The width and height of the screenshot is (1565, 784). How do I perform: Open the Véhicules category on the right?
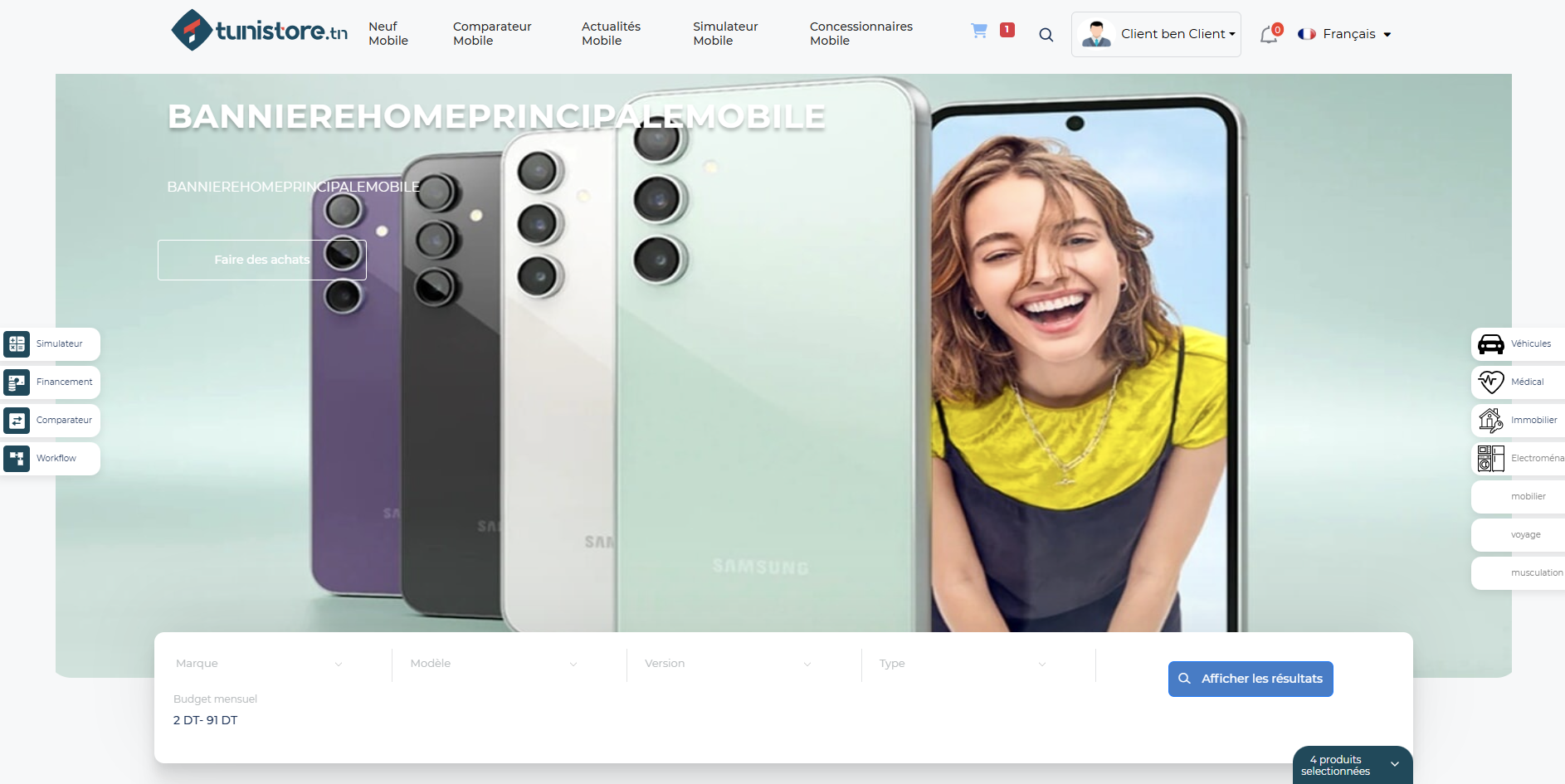click(1519, 343)
